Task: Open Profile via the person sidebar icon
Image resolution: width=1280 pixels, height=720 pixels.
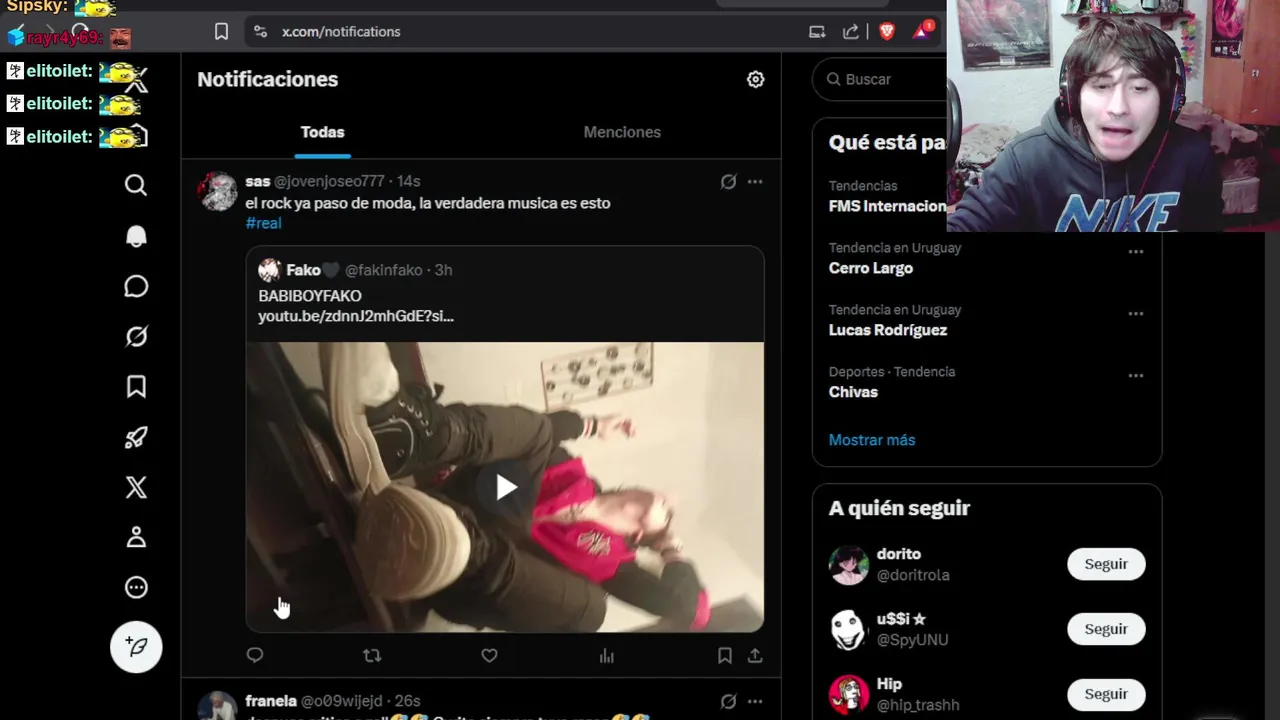Action: click(136, 537)
